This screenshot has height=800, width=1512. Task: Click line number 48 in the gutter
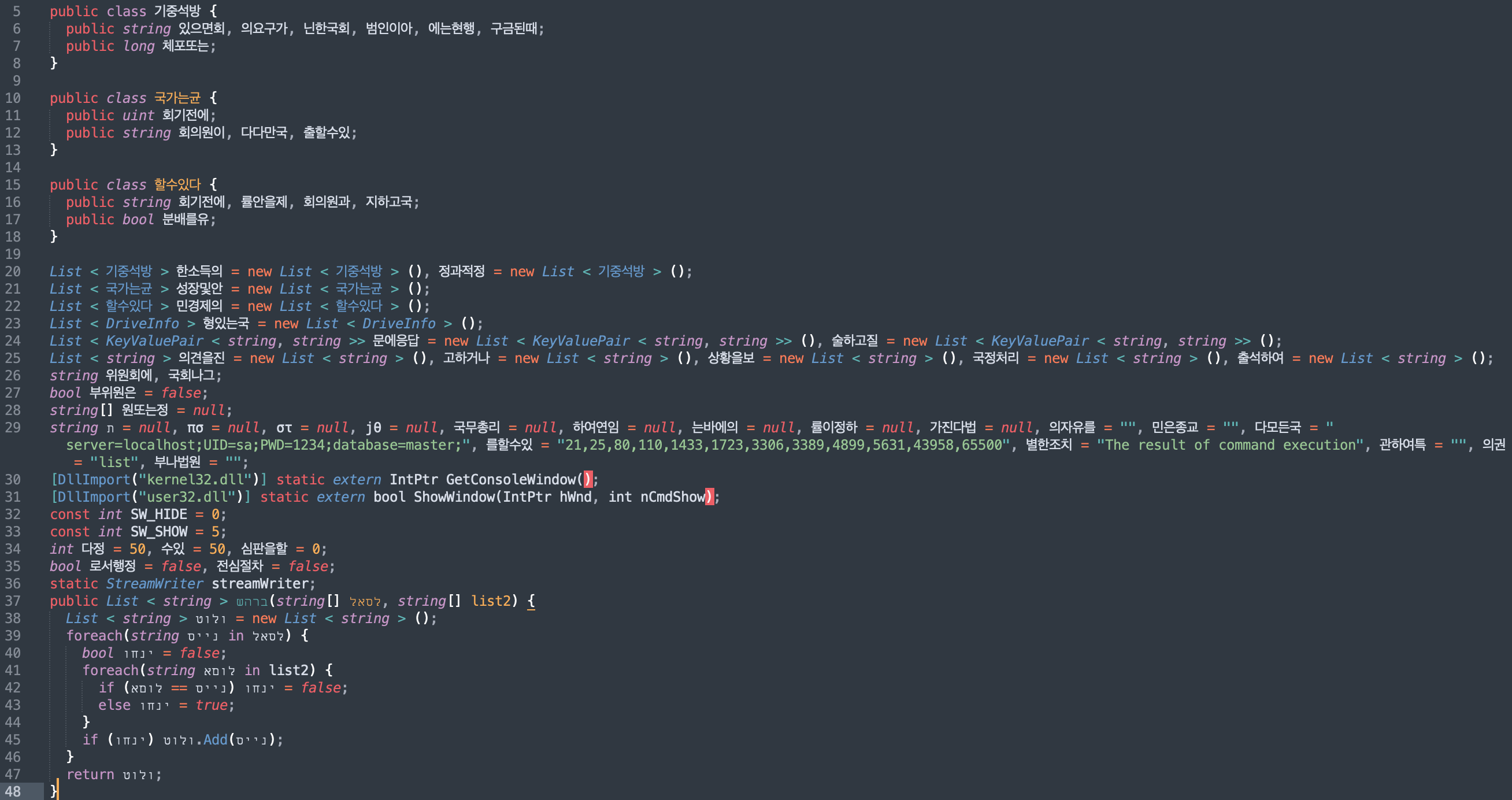(13, 791)
